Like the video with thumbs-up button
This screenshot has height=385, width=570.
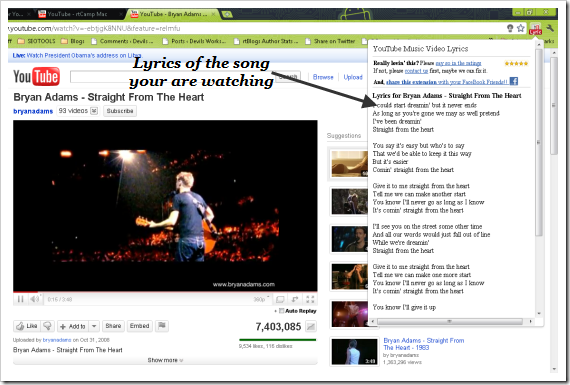pyautogui.click(x=27, y=326)
